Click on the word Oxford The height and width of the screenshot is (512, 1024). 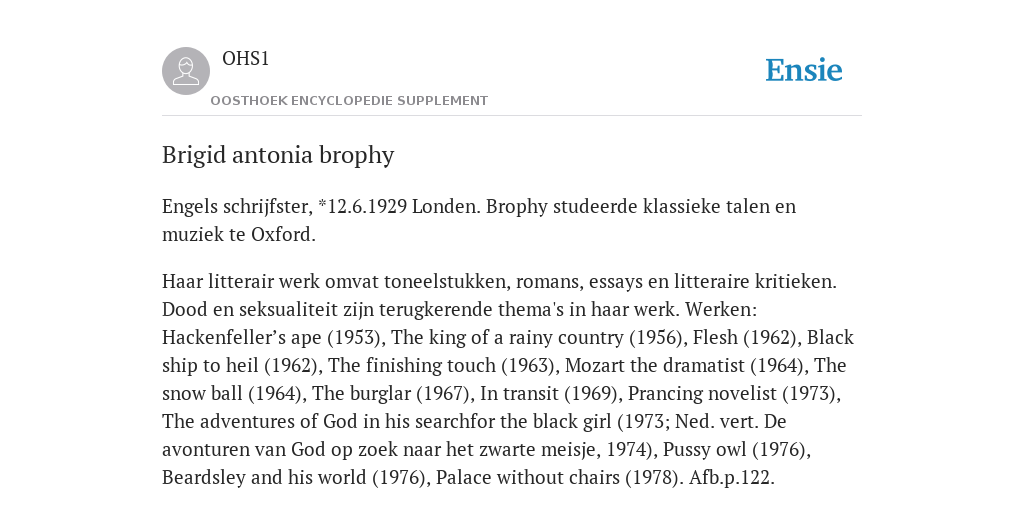click(283, 234)
